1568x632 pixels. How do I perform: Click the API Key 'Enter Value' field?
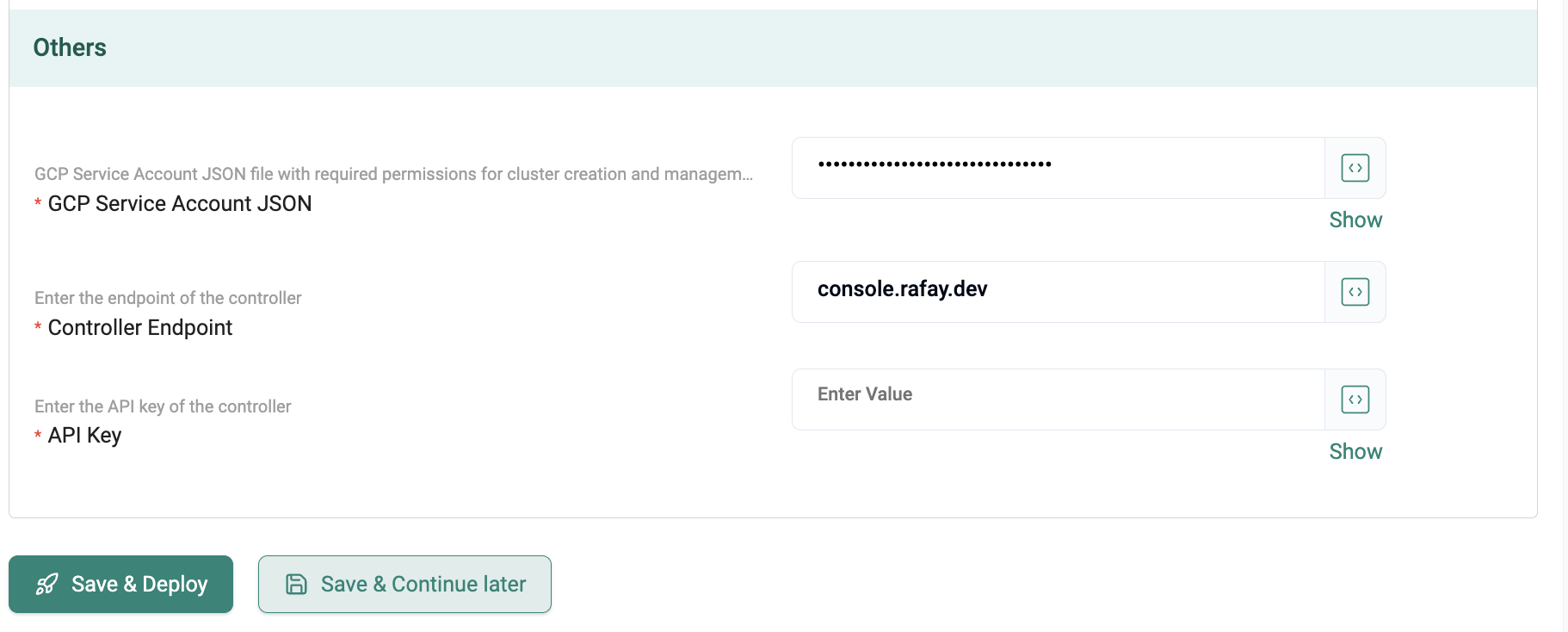point(1057,400)
